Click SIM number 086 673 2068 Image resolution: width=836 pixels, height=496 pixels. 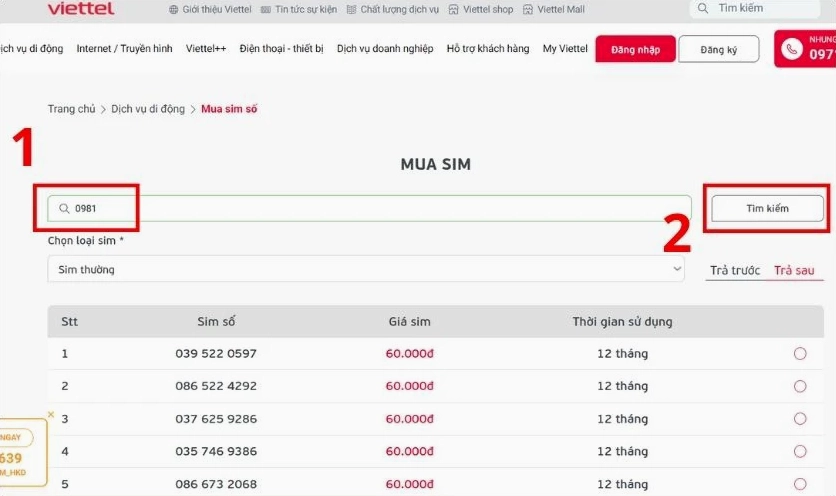click(x=216, y=484)
